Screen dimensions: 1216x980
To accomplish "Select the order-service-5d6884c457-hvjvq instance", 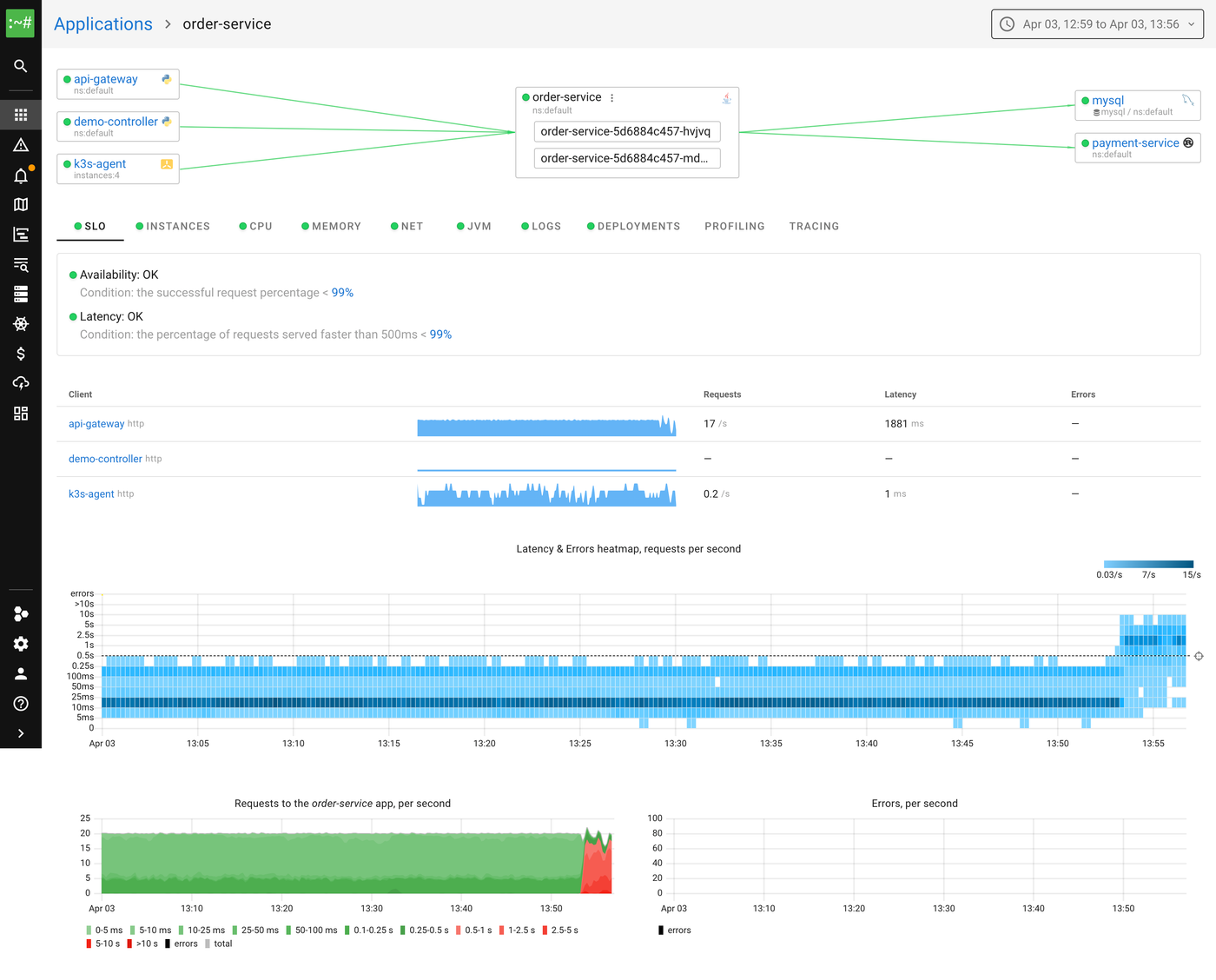I will (x=625, y=131).
